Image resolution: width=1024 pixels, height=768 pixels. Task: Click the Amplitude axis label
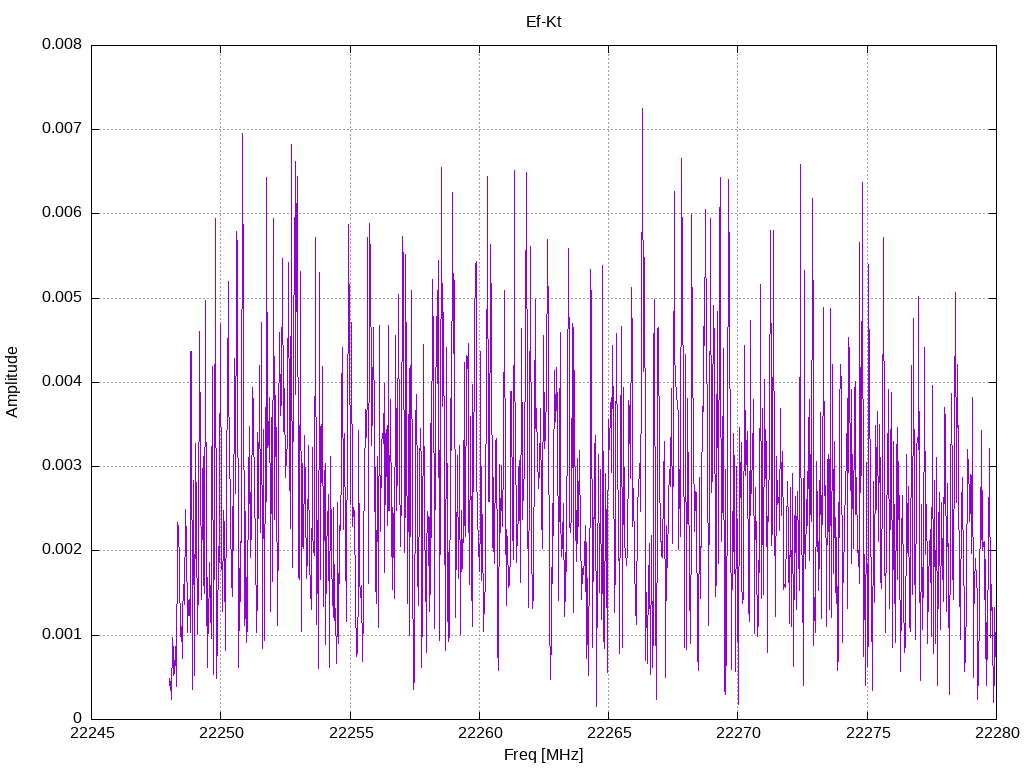(12, 382)
